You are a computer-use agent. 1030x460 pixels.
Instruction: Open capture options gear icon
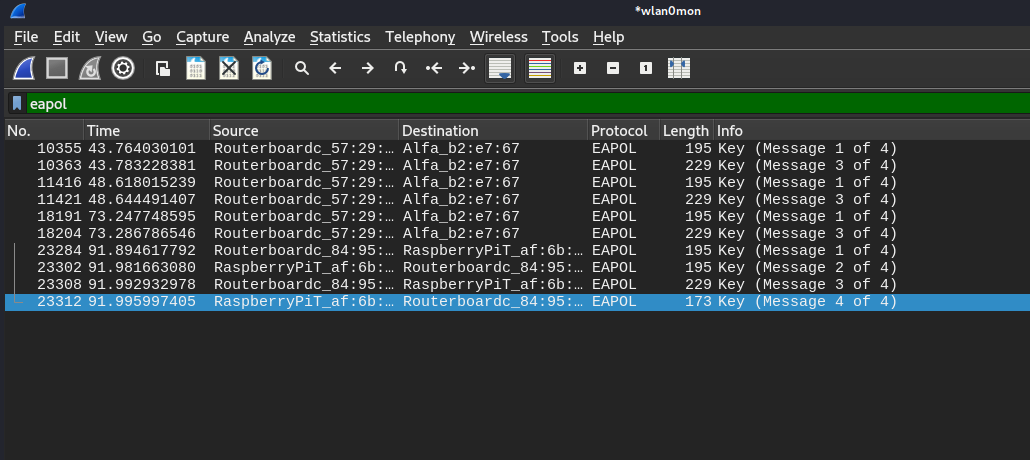123,68
